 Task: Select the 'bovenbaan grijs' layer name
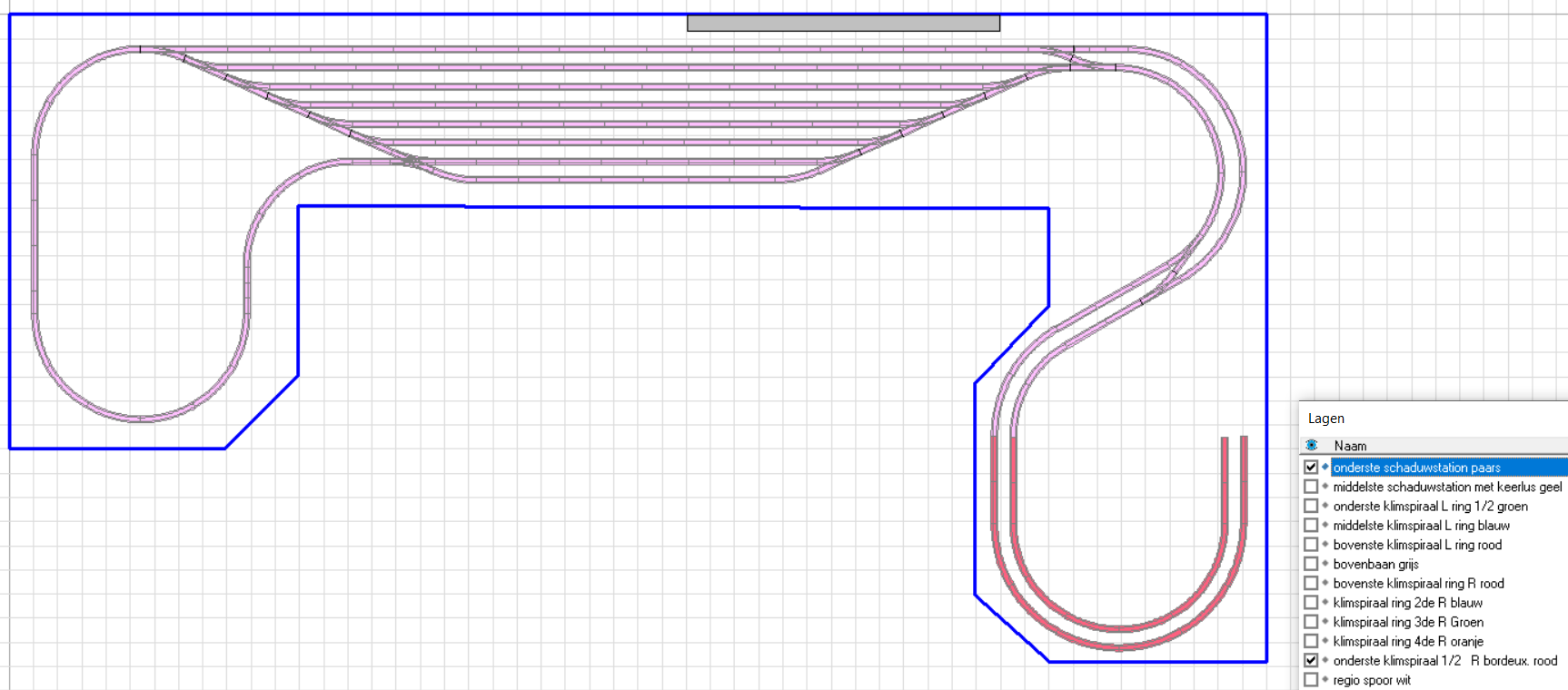pyautogui.click(x=1375, y=564)
